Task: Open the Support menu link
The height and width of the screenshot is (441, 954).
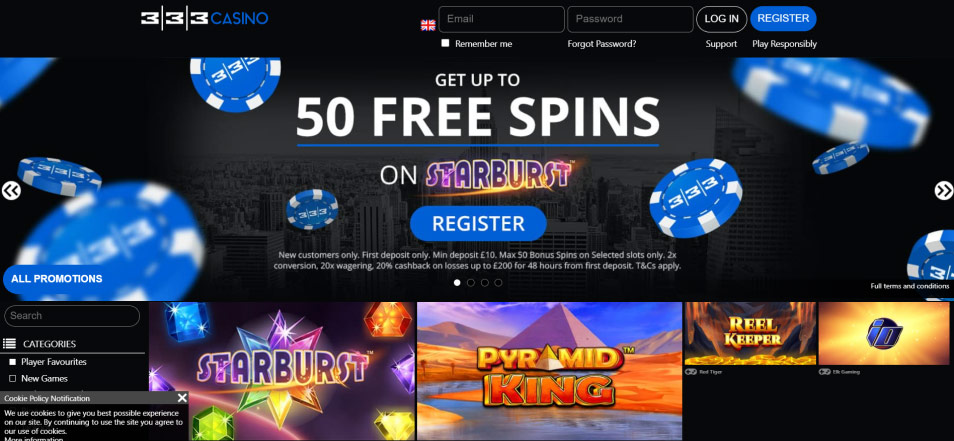Action: [x=721, y=44]
